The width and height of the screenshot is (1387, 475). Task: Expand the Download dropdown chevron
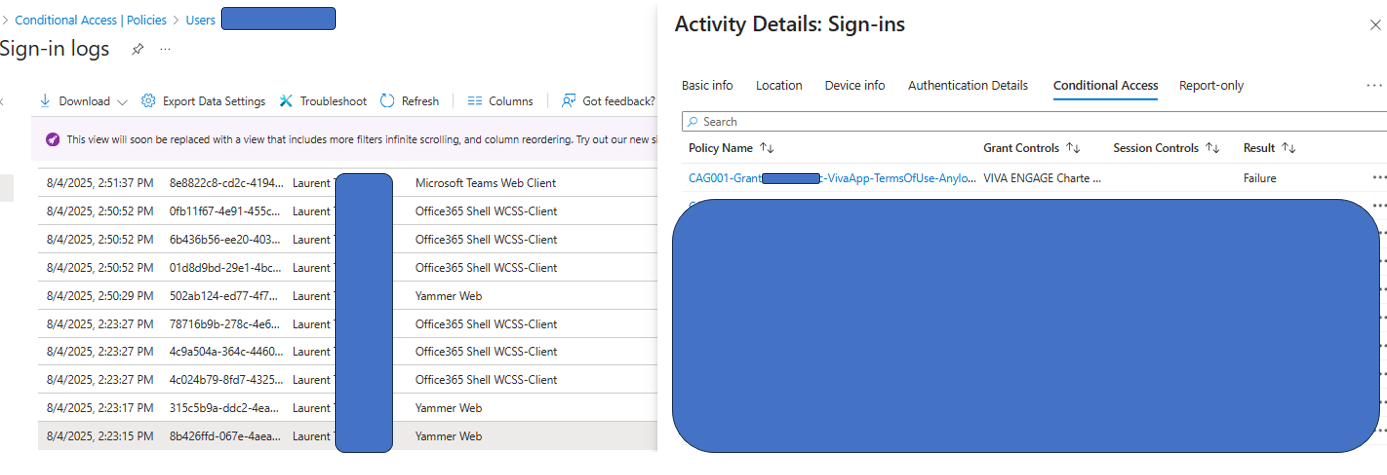point(122,102)
